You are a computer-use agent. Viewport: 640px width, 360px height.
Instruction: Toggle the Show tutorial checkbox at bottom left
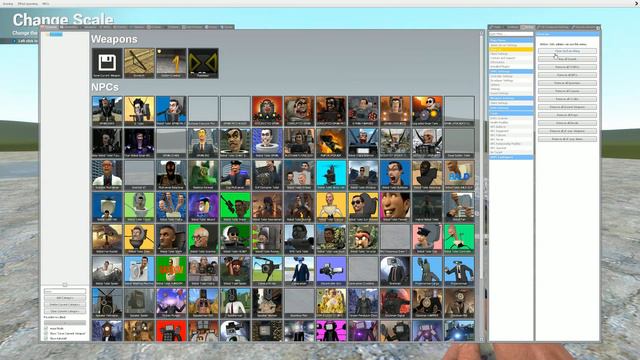(46, 338)
